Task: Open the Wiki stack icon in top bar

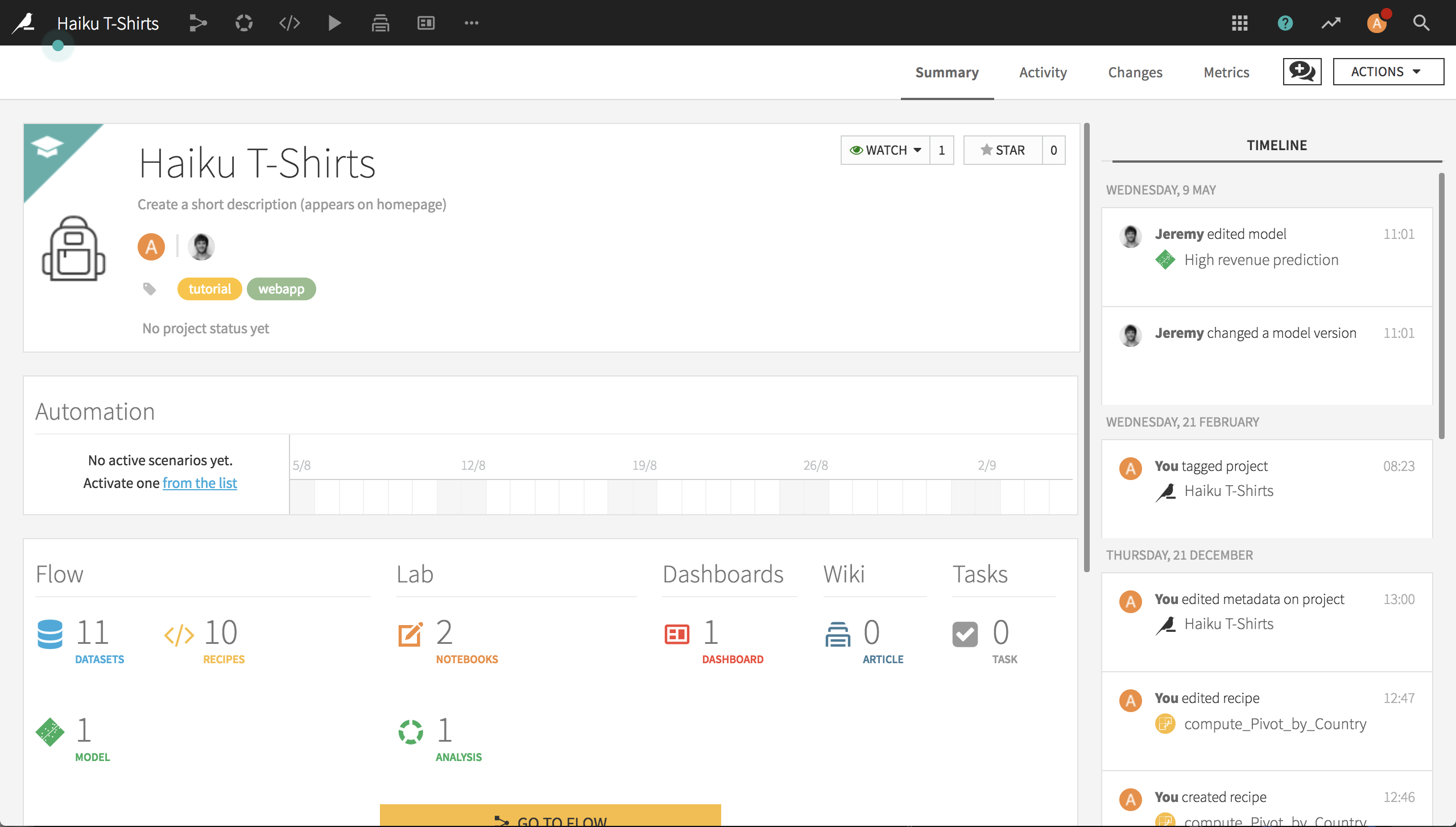Action: click(x=380, y=23)
